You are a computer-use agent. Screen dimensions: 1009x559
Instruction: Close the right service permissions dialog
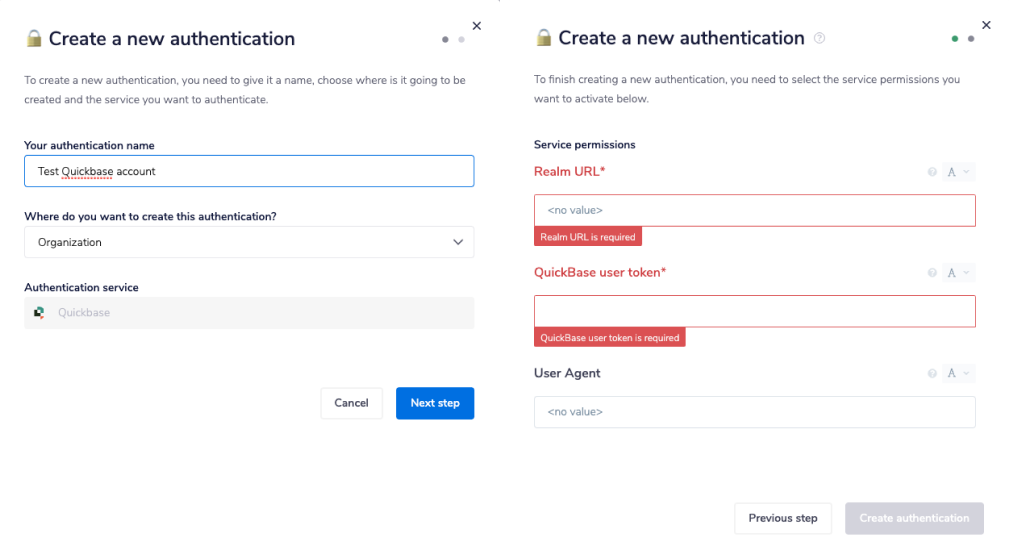(x=987, y=25)
